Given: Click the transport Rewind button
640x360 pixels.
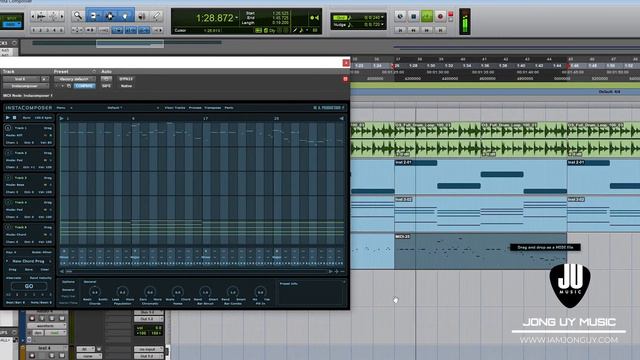Looking at the screenshot, I should coord(413,30).
